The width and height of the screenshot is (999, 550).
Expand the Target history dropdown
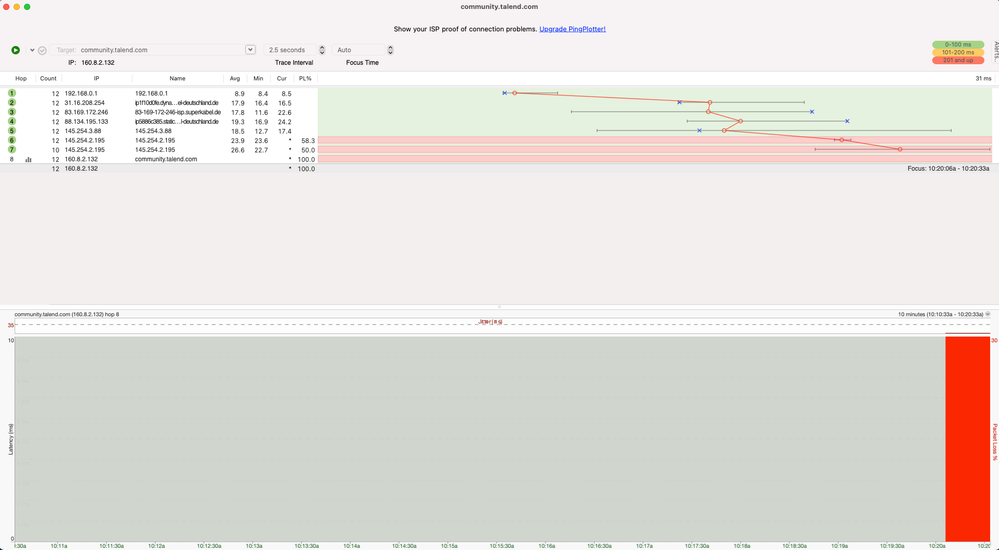[x=250, y=50]
